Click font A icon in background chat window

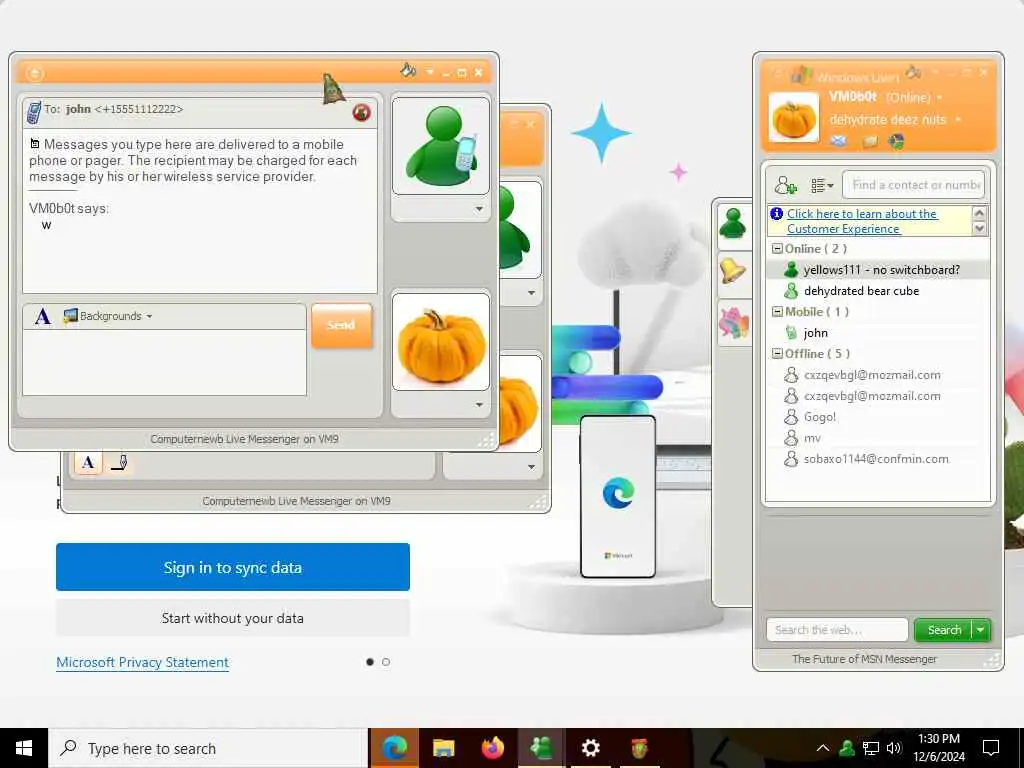pyautogui.click(x=88, y=462)
